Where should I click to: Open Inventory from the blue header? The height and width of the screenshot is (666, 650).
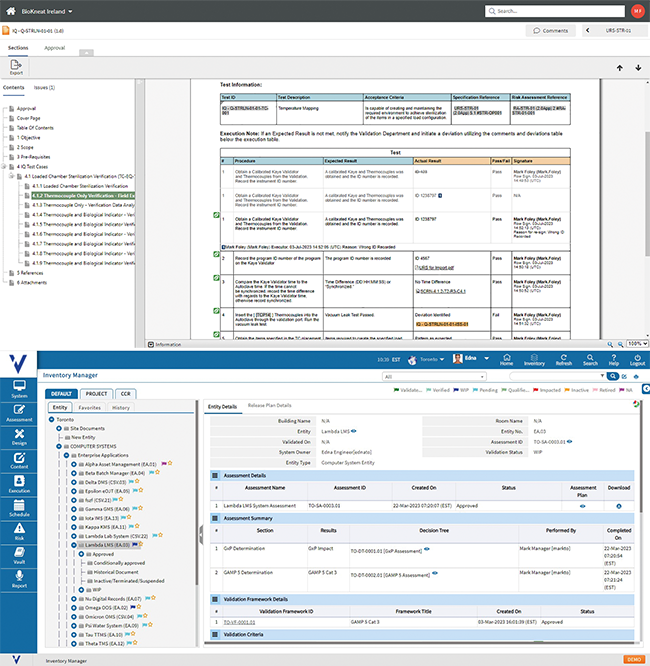coord(534,360)
